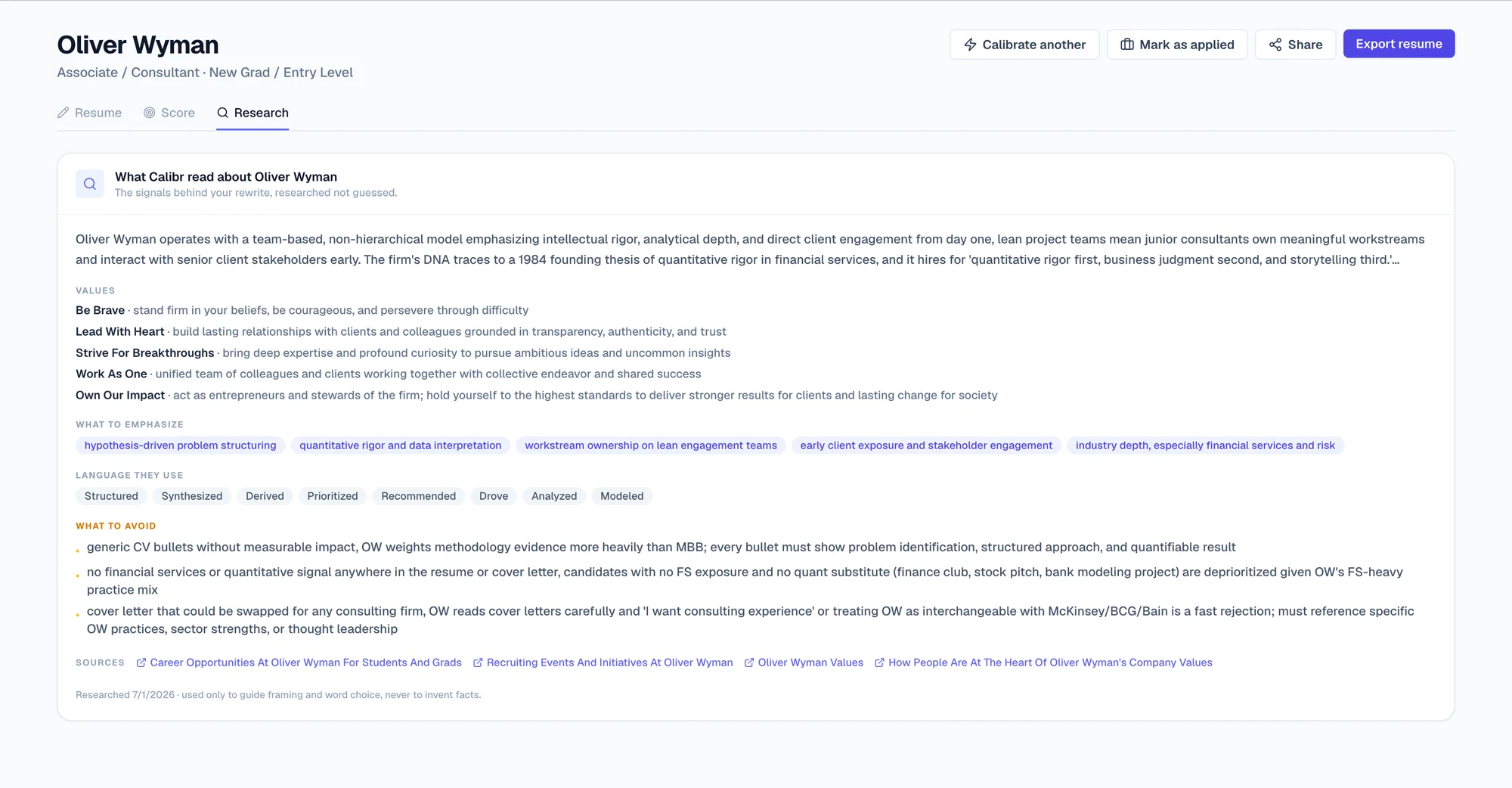The height and width of the screenshot is (788, 1512).
Task: Click the target icon beside Score
Action: click(150, 113)
